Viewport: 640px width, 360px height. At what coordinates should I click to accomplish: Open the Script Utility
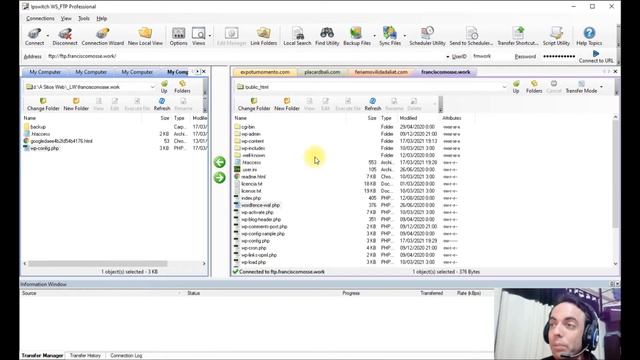[x=556, y=36]
